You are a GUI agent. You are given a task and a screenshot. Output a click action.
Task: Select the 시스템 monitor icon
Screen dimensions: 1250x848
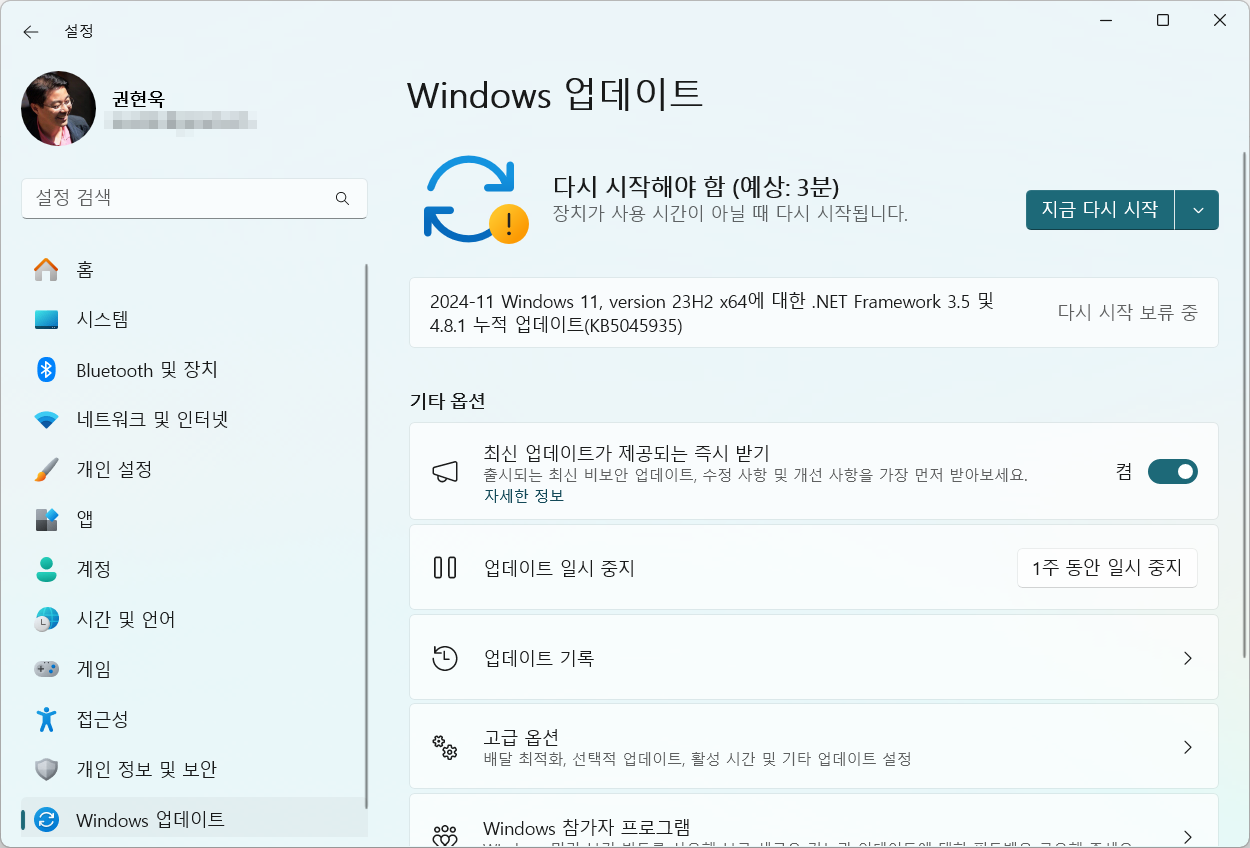46,320
